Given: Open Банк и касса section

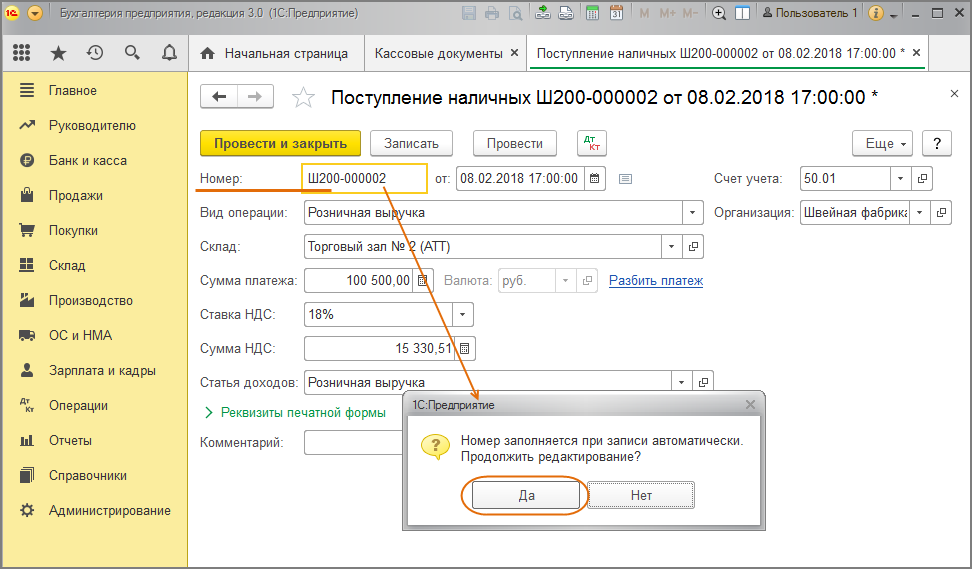Looking at the screenshot, I should 87,160.
